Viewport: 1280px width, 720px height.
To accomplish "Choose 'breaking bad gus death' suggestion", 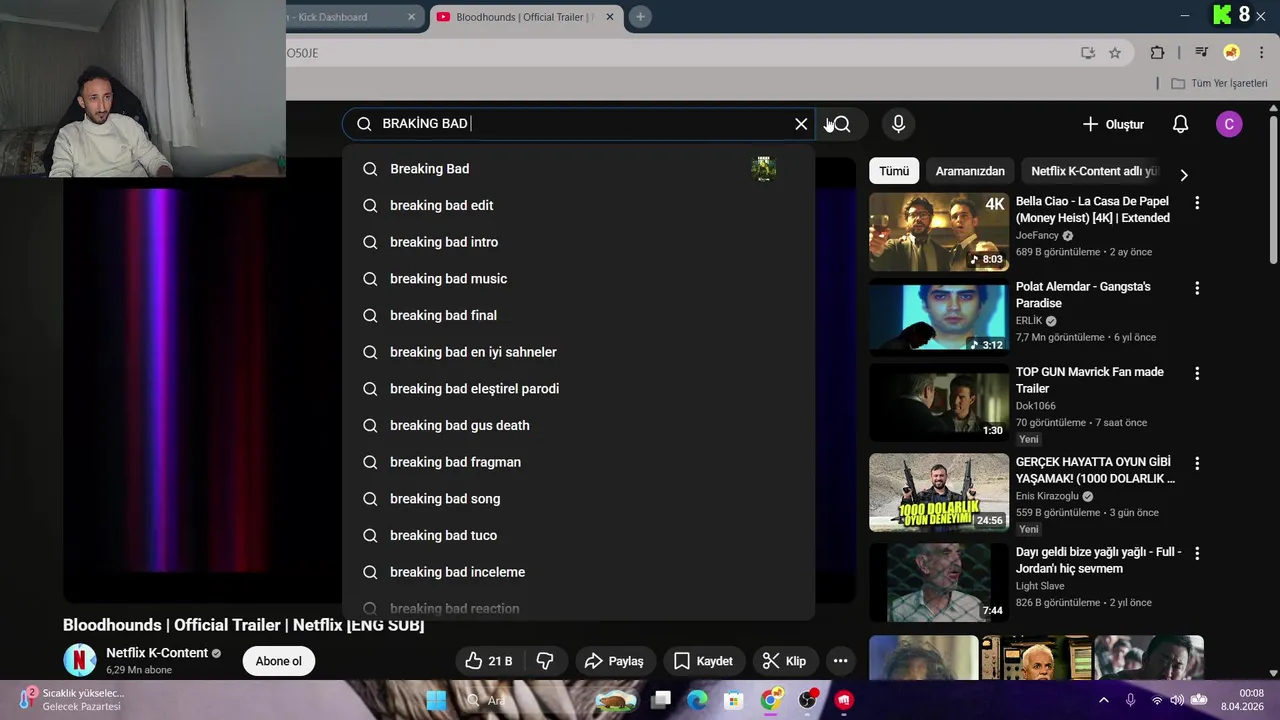I will 578,425.
